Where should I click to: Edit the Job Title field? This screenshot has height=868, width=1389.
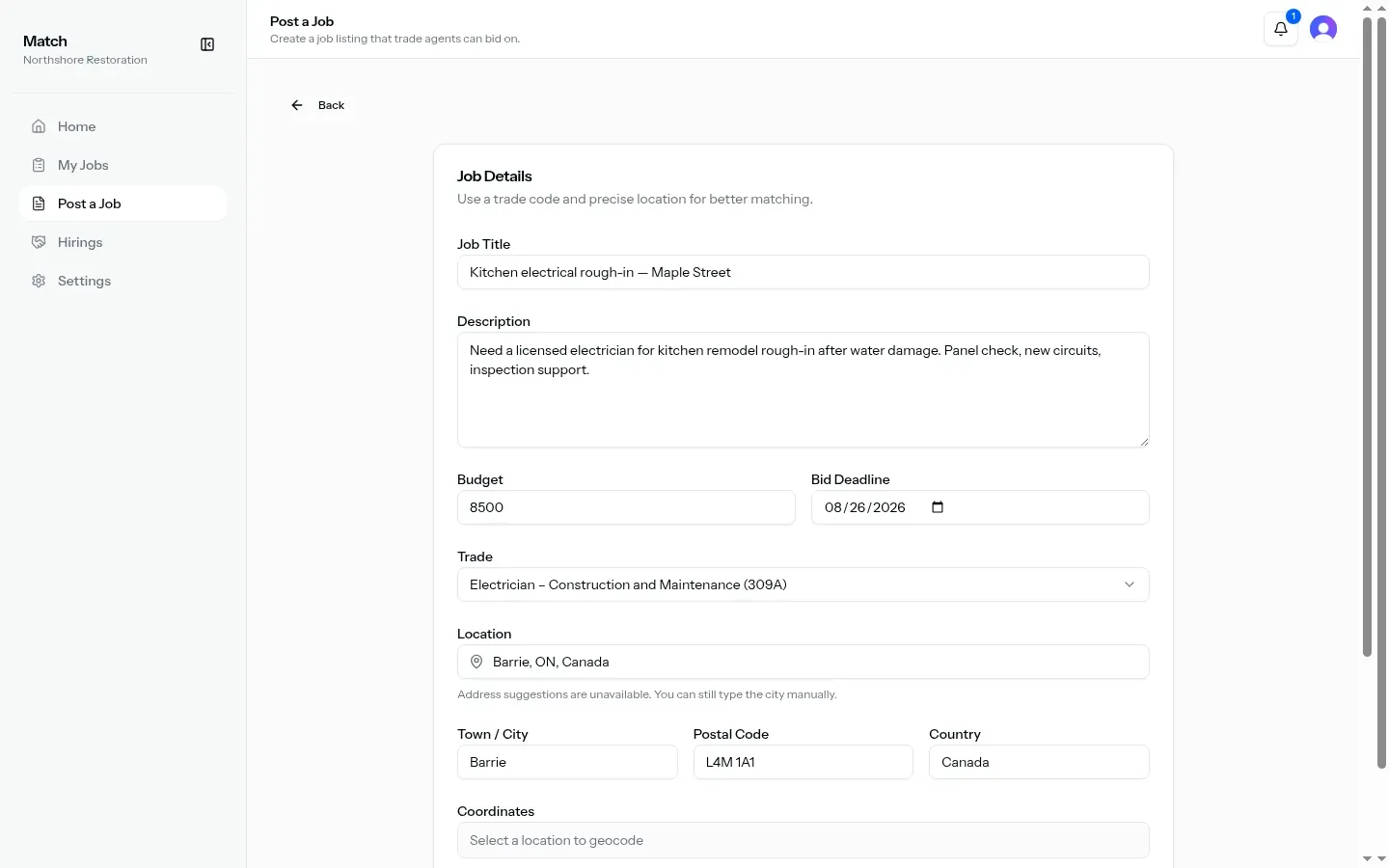pos(803,272)
